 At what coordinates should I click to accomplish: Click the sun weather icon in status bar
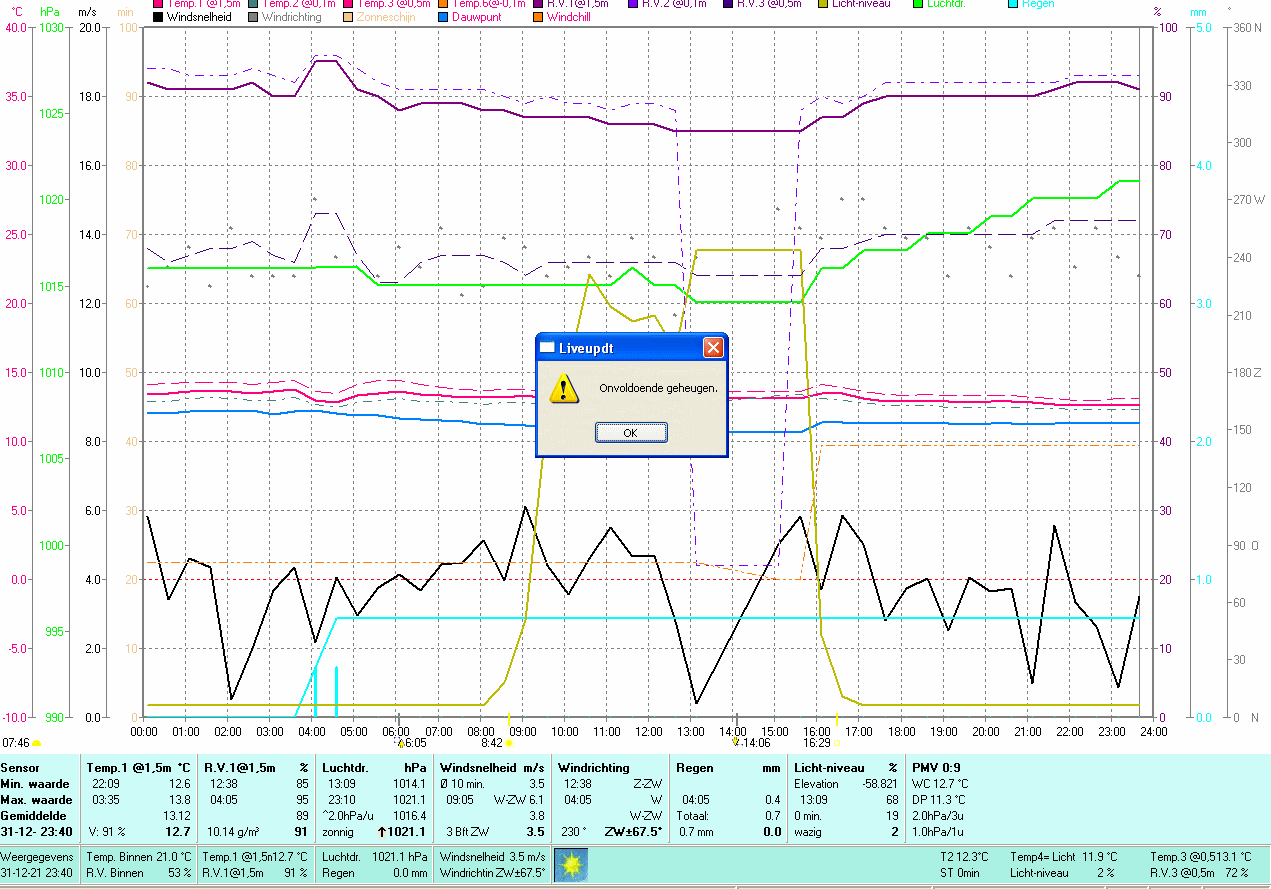point(571,864)
